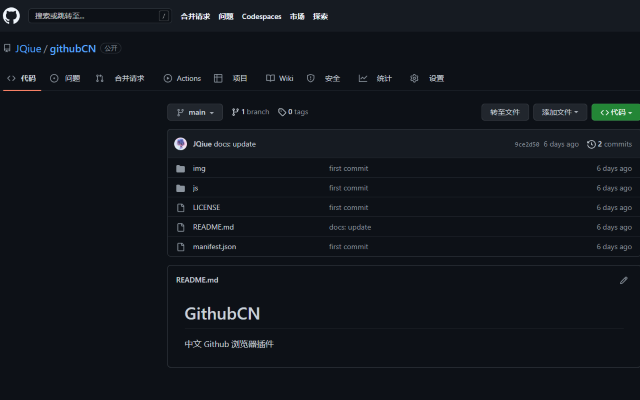Click the 转至文件 button
Viewport: 640px width, 400px height.
[x=505, y=112]
